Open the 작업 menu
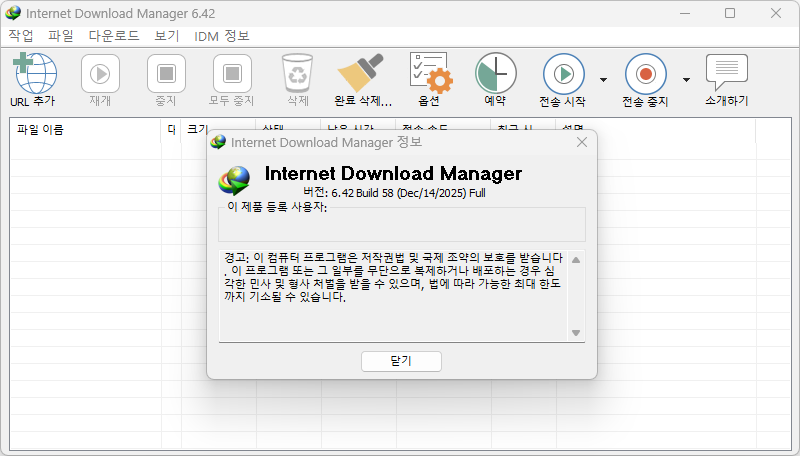The height and width of the screenshot is (456, 800). 21,36
